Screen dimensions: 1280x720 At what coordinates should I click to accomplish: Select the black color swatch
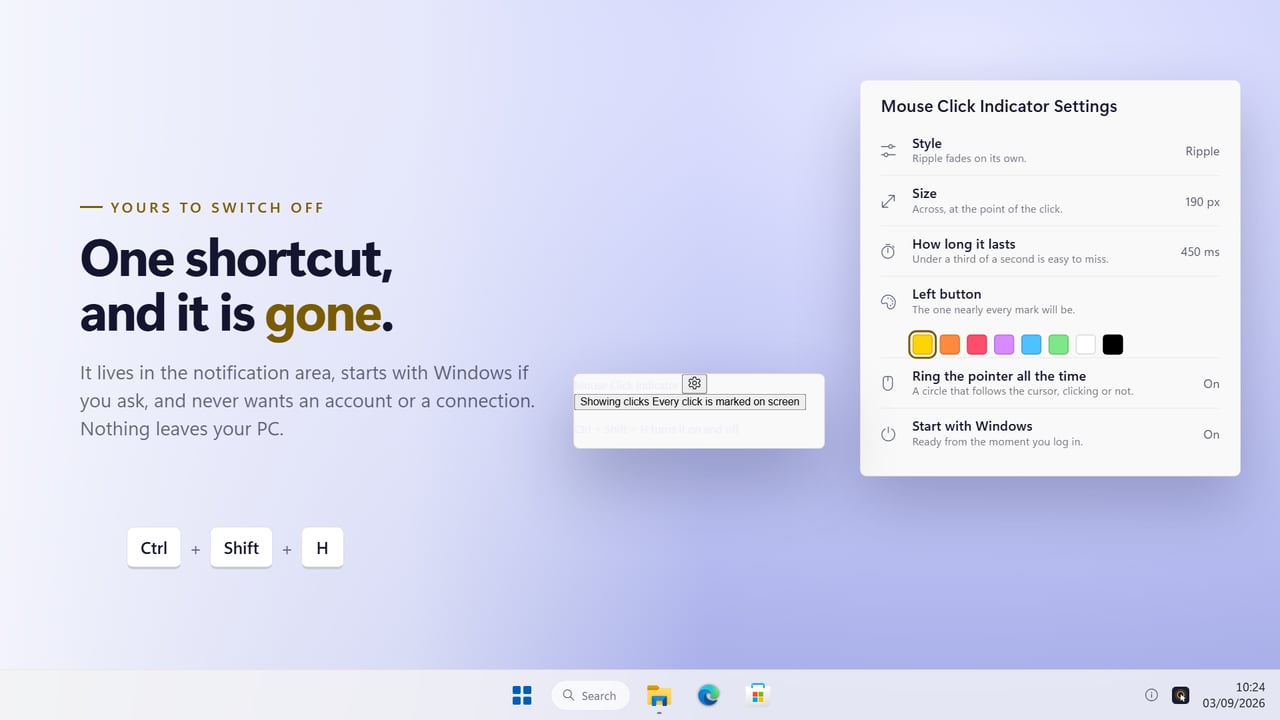[1113, 345]
